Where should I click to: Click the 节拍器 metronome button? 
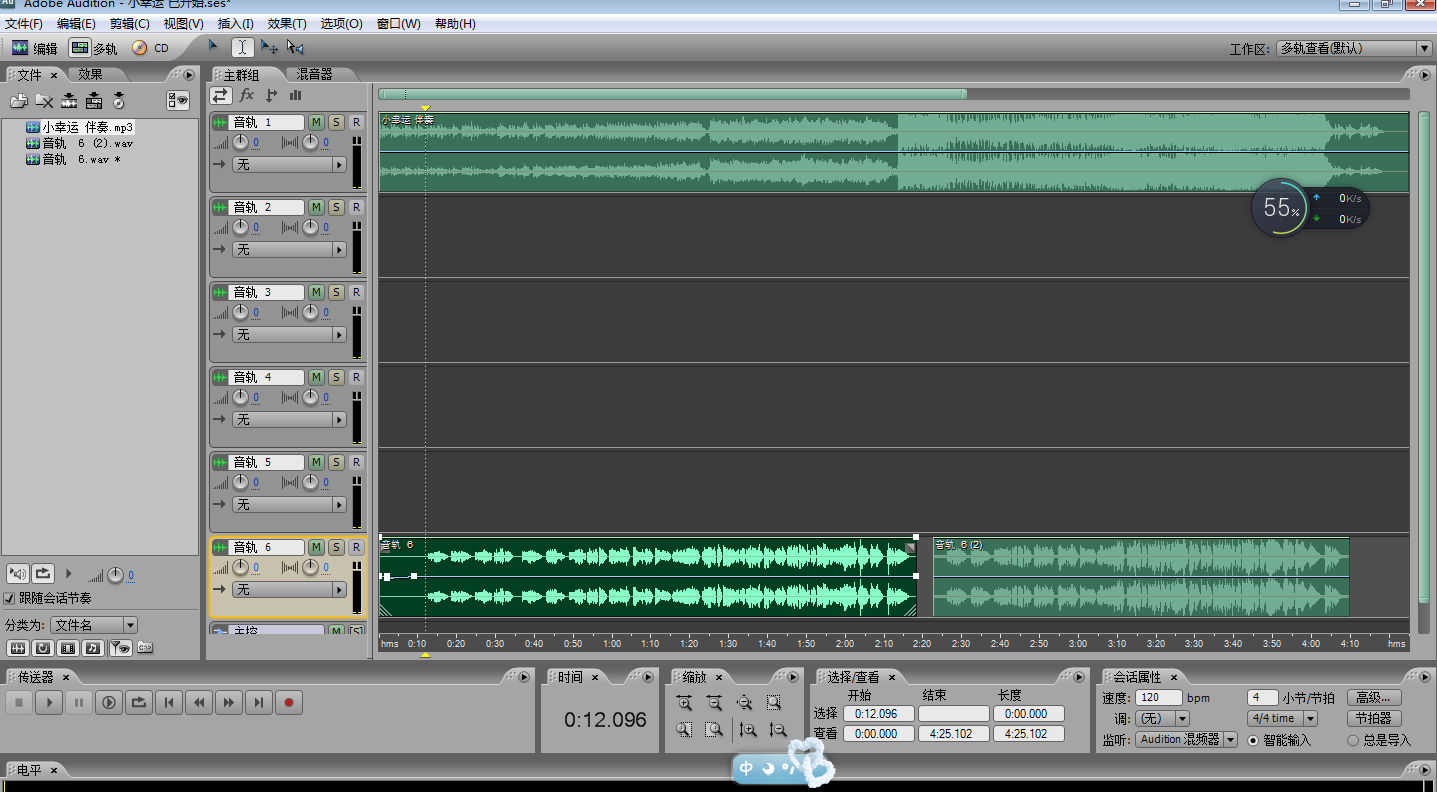point(1374,718)
